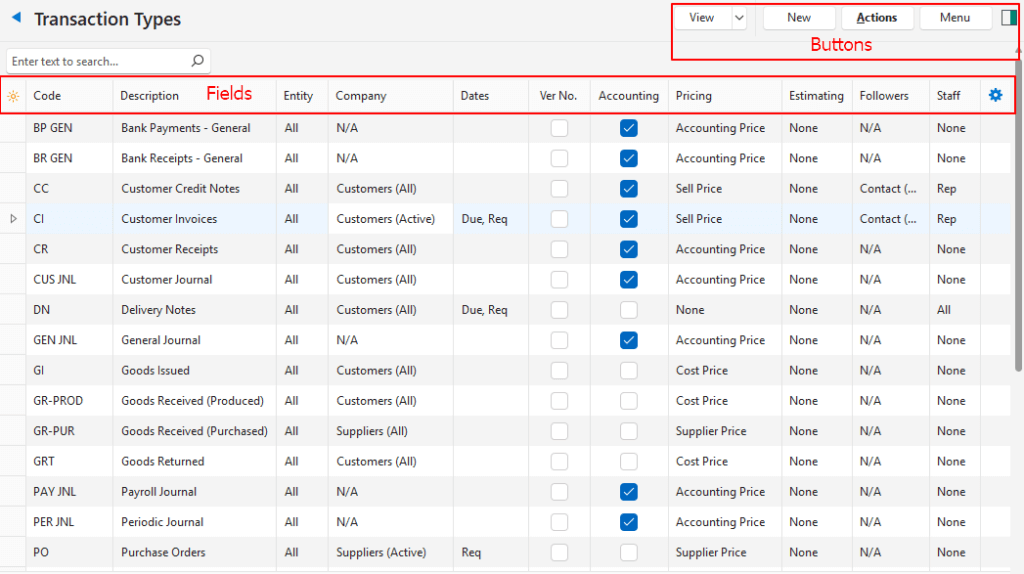The width and height of the screenshot is (1024, 574).
Task: Tick Accounting checkbox for Goods Issued
Action: tap(628, 370)
